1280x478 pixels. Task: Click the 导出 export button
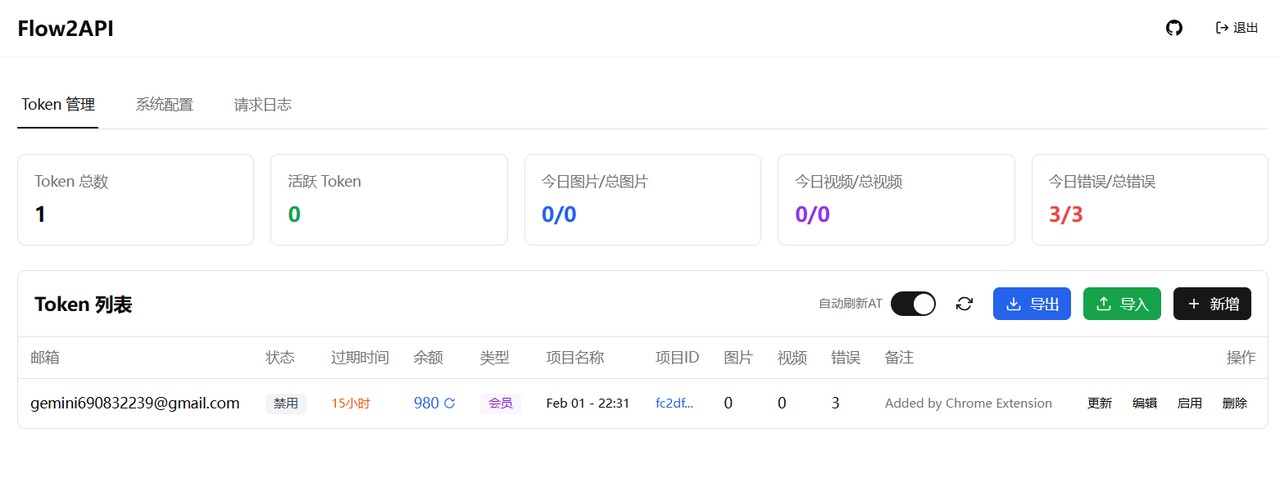pos(1032,304)
